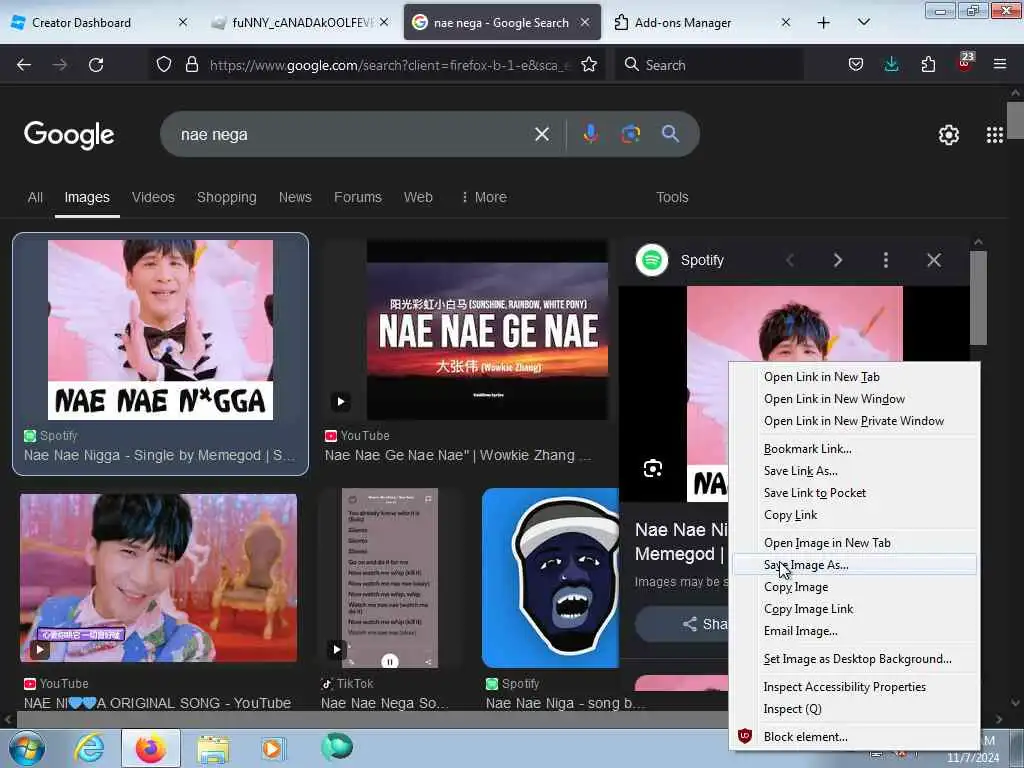Image resolution: width=1024 pixels, height=768 pixels.
Task: Open Windows Explorer folder in taskbar
Action: (x=213, y=748)
